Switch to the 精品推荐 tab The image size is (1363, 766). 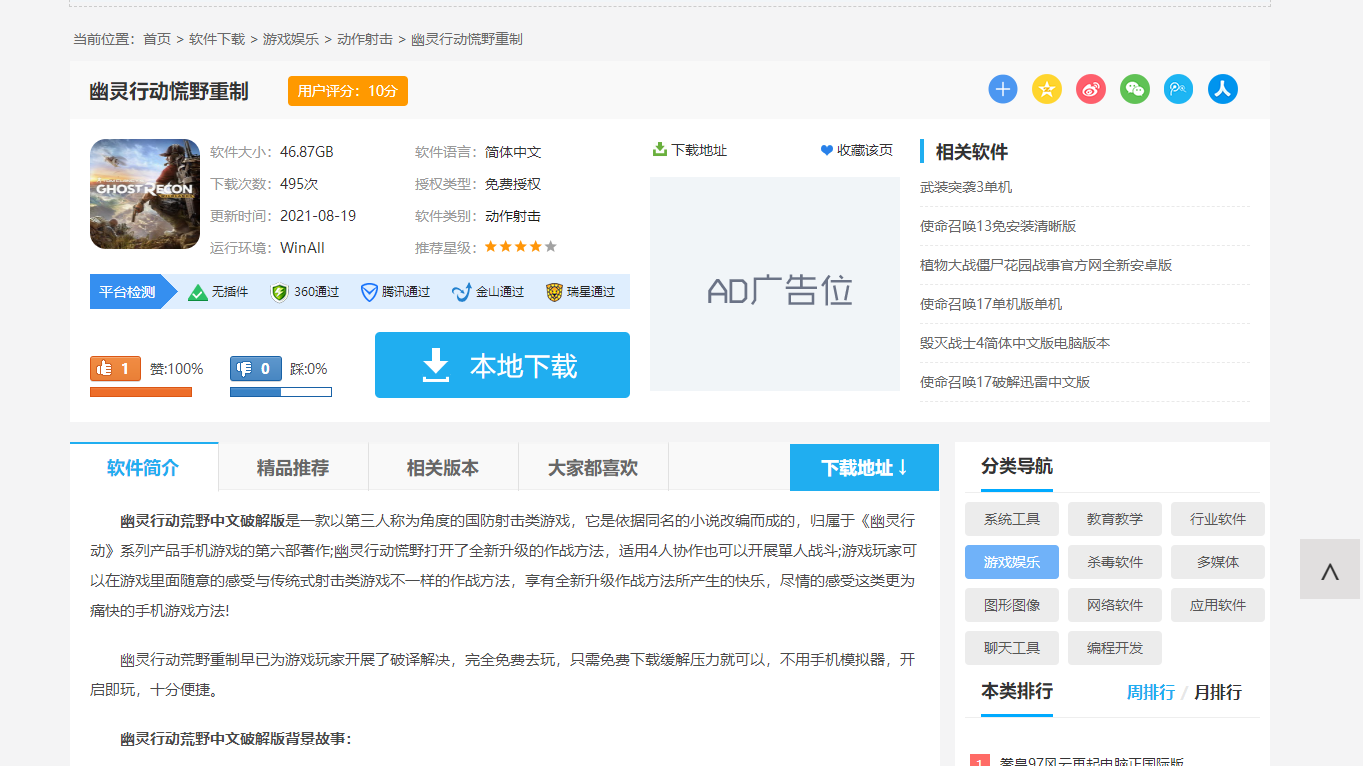[293, 466]
